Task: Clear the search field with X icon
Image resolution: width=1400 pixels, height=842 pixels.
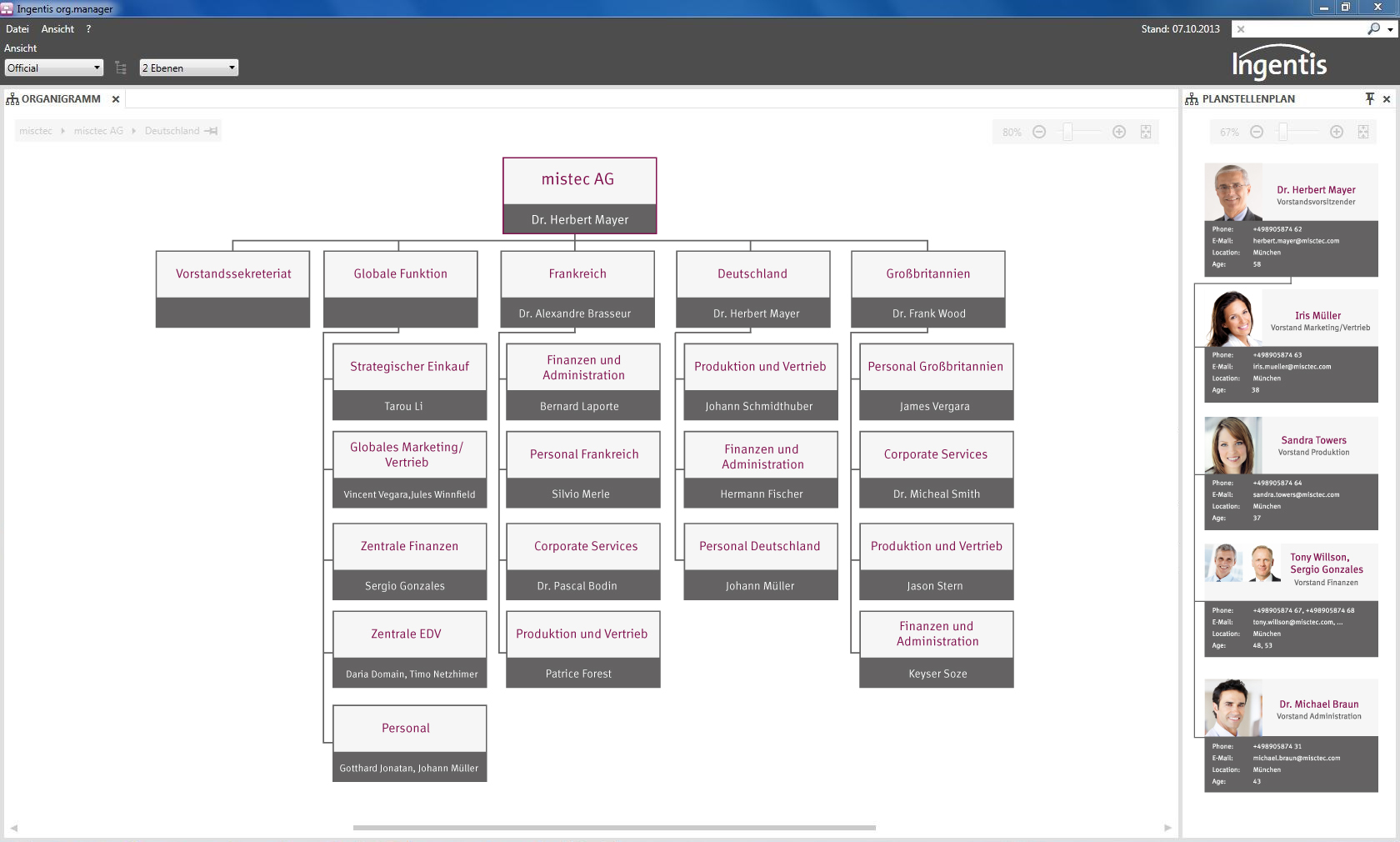Action: (x=1241, y=29)
